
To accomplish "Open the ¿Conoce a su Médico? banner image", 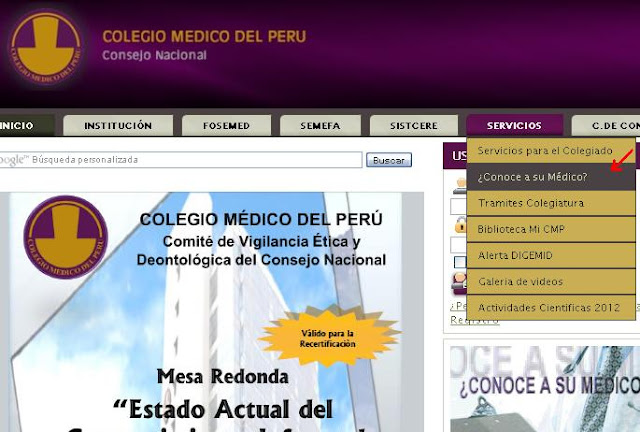I will 545,388.
